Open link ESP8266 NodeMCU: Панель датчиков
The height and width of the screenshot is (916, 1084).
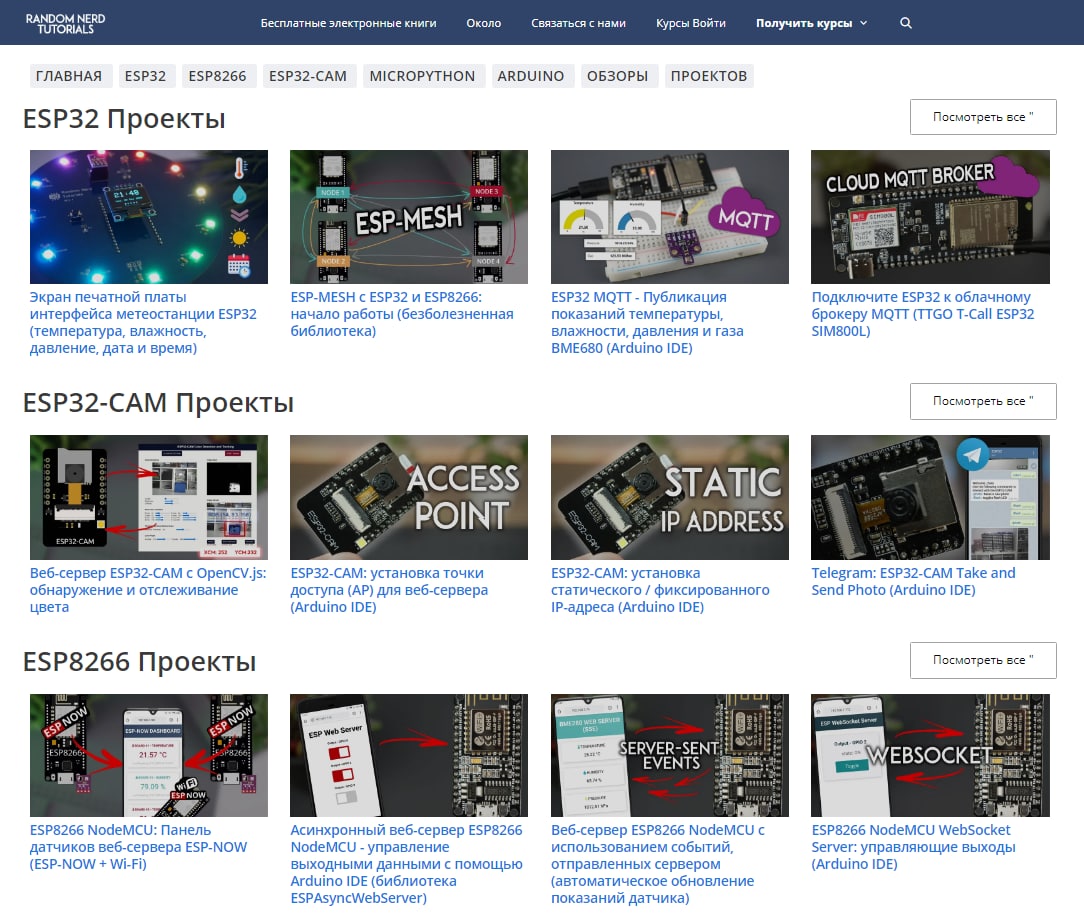[138, 847]
